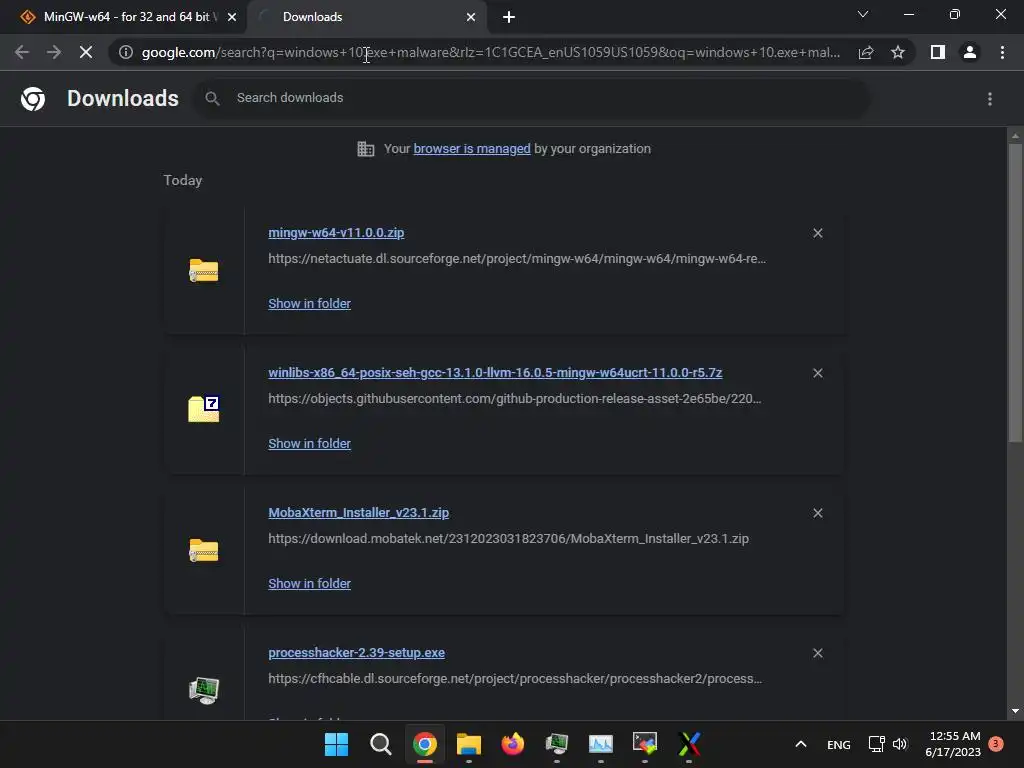Focus the Search downloads field
1024x768 pixels.
coord(532,98)
